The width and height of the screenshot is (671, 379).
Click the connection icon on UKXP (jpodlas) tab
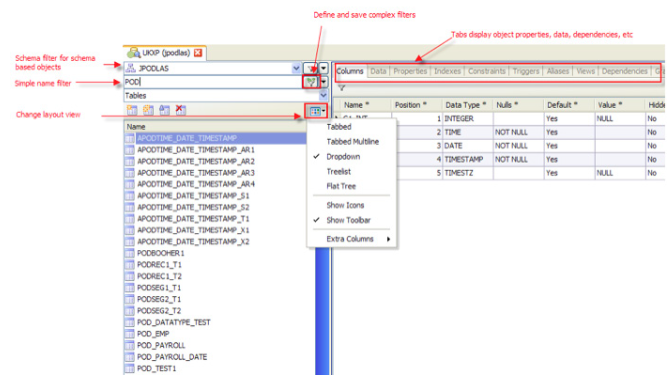pos(134,53)
